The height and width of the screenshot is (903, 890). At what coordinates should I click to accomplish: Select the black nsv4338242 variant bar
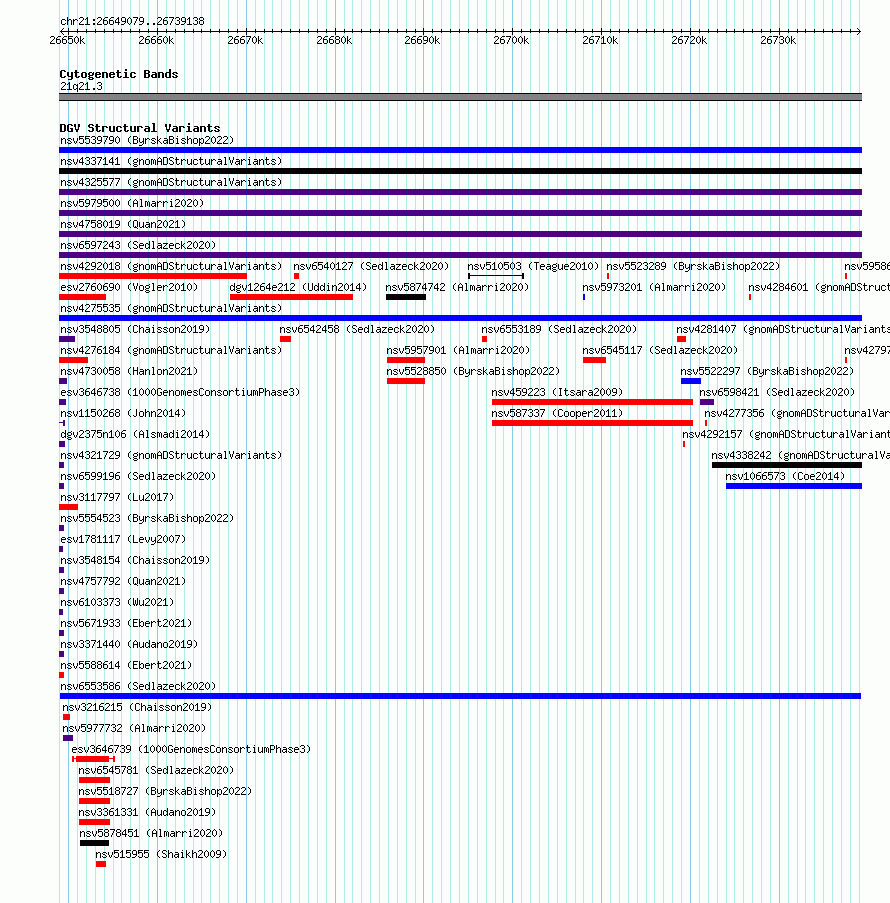pos(787,465)
